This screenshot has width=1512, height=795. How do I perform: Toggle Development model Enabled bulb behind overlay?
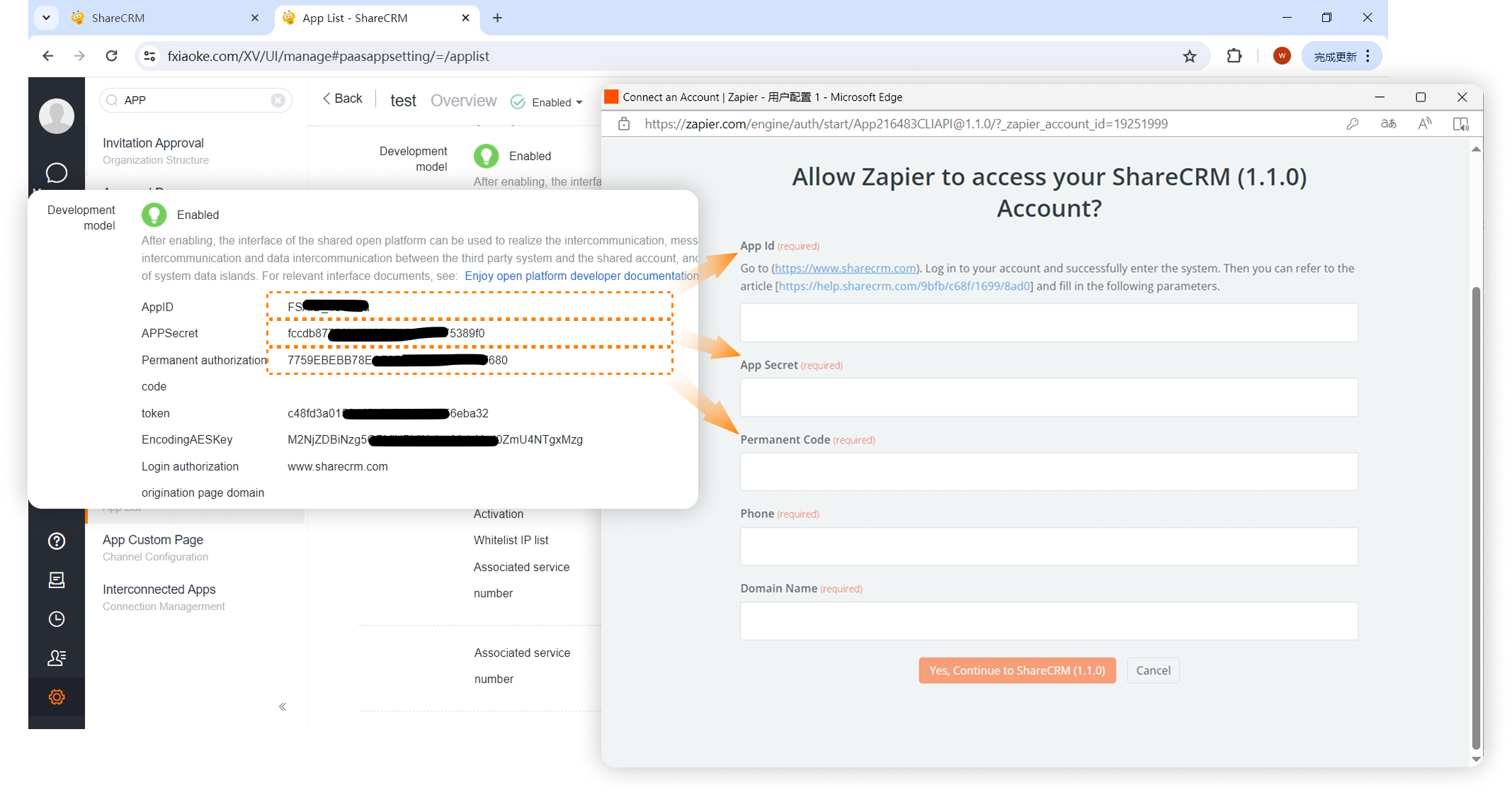pyautogui.click(x=486, y=156)
